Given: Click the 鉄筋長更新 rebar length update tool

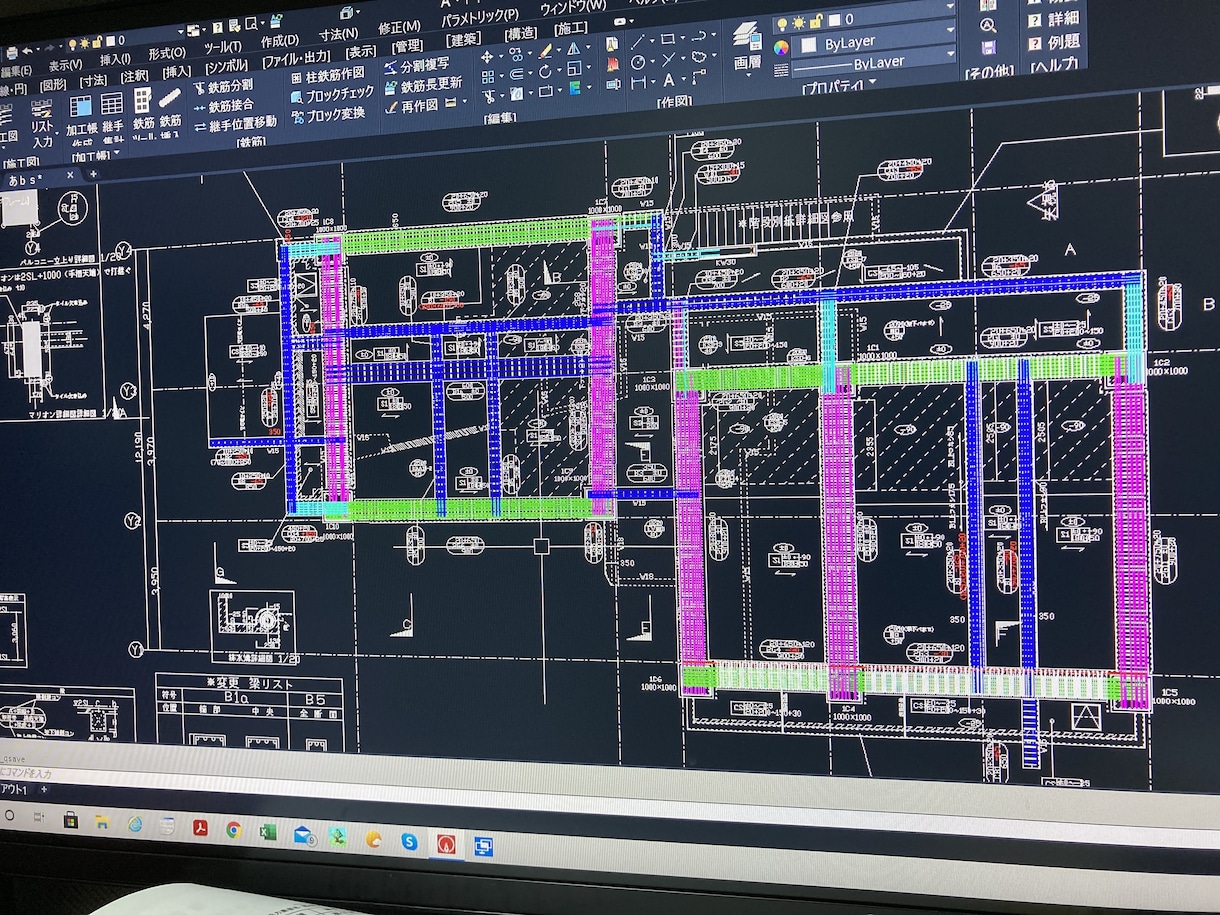Looking at the screenshot, I should coord(422,85).
